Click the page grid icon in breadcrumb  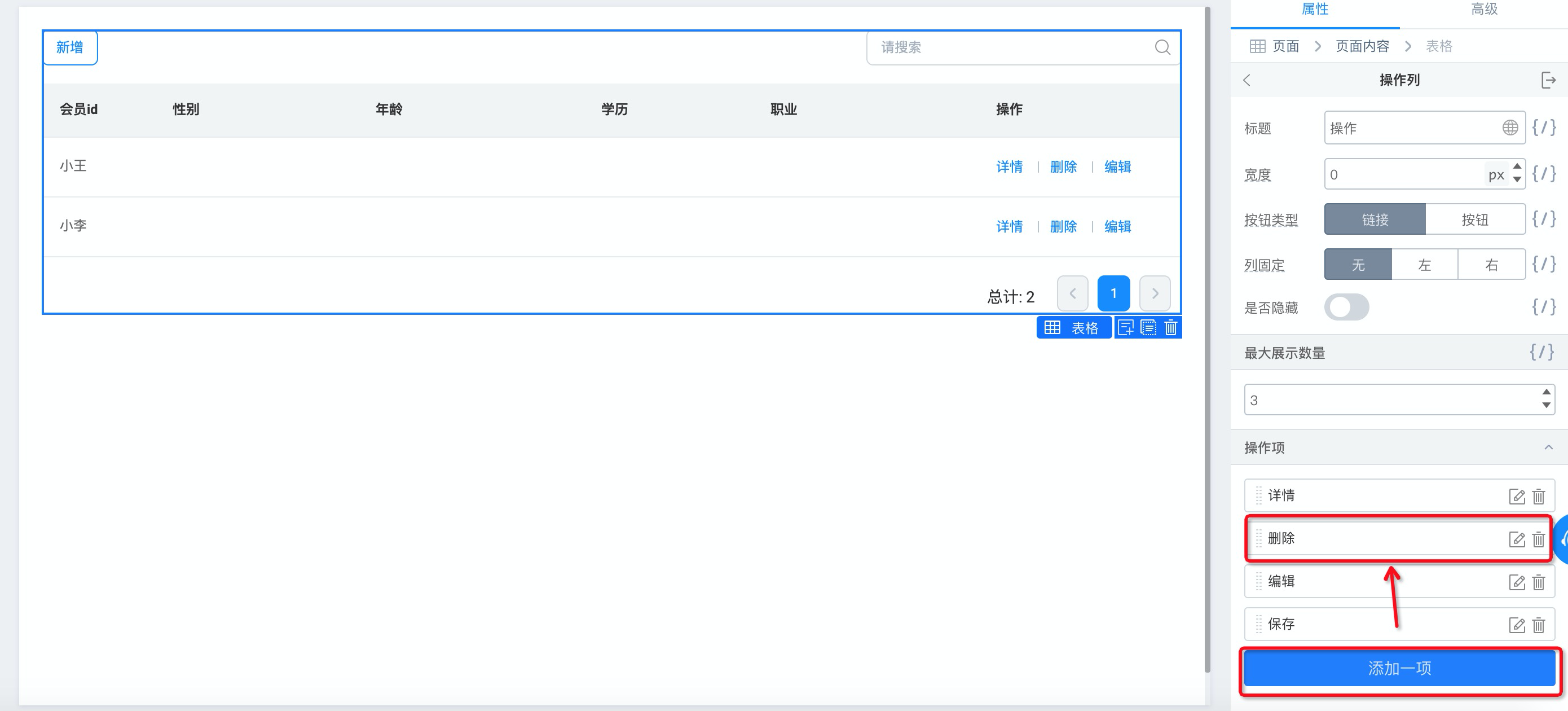tap(1257, 46)
